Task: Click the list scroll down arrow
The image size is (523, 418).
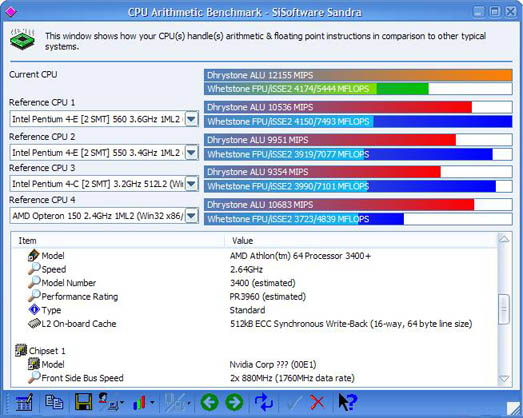Action: click(504, 379)
